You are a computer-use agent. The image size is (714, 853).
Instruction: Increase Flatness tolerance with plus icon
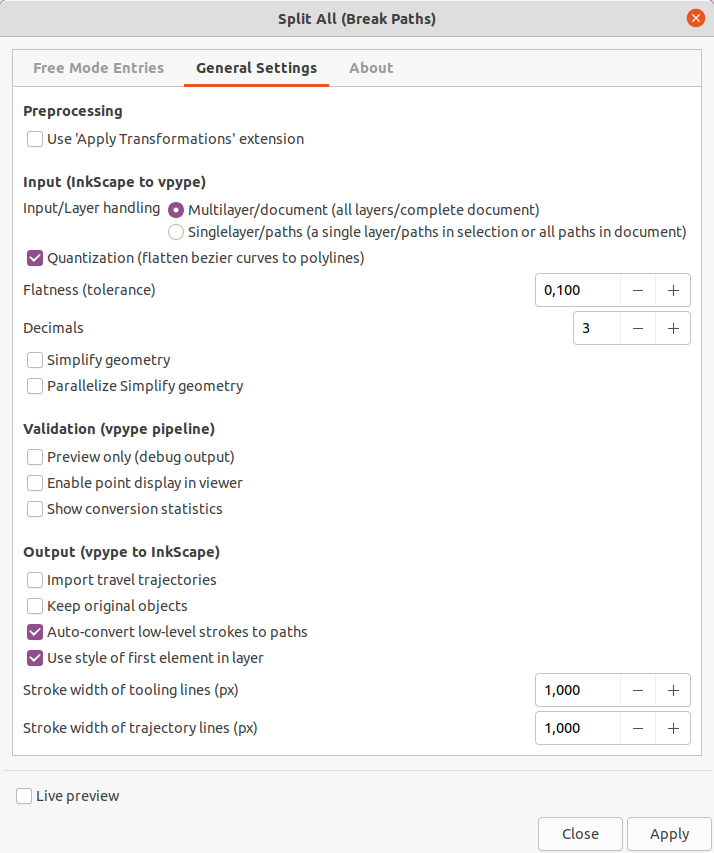pos(673,290)
